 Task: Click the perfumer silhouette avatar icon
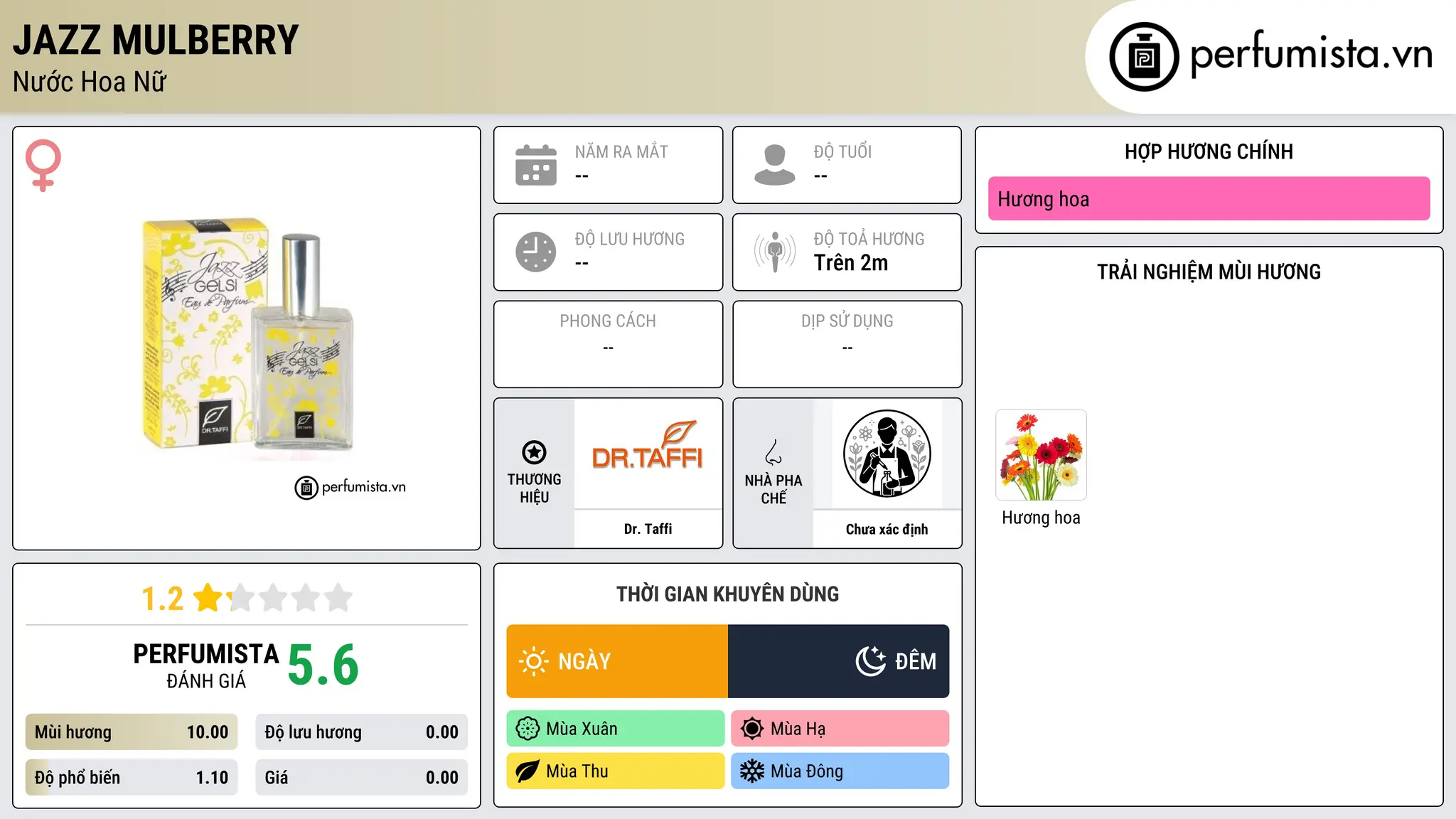pos(887,454)
